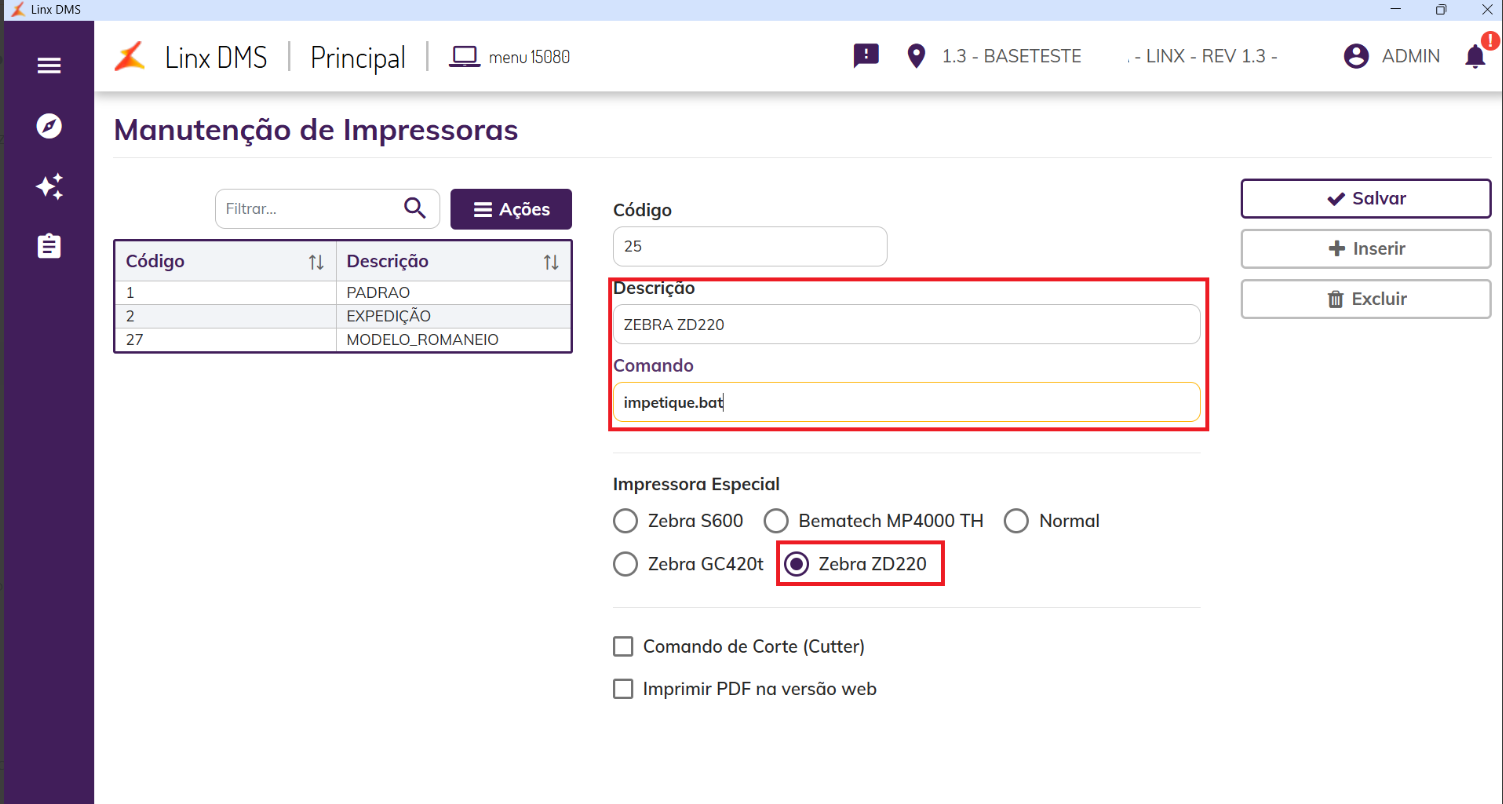Select the Normal printer radio button
The image size is (1503, 804).
[1016, 521]
